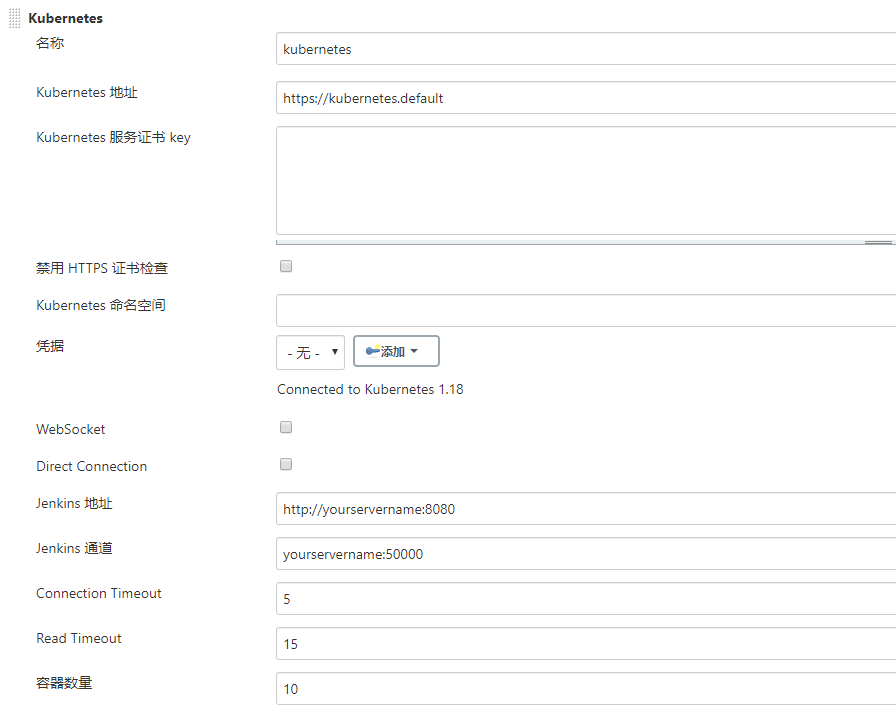Click the Kubernetes 服务证书 key text area
Screen dimensions: 896x709
586,181
